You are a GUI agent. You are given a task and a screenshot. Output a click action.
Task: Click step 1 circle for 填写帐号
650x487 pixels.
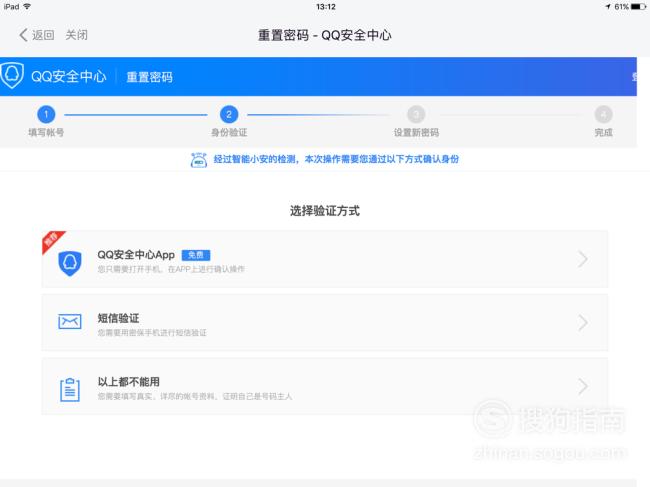tap(46, 114)
